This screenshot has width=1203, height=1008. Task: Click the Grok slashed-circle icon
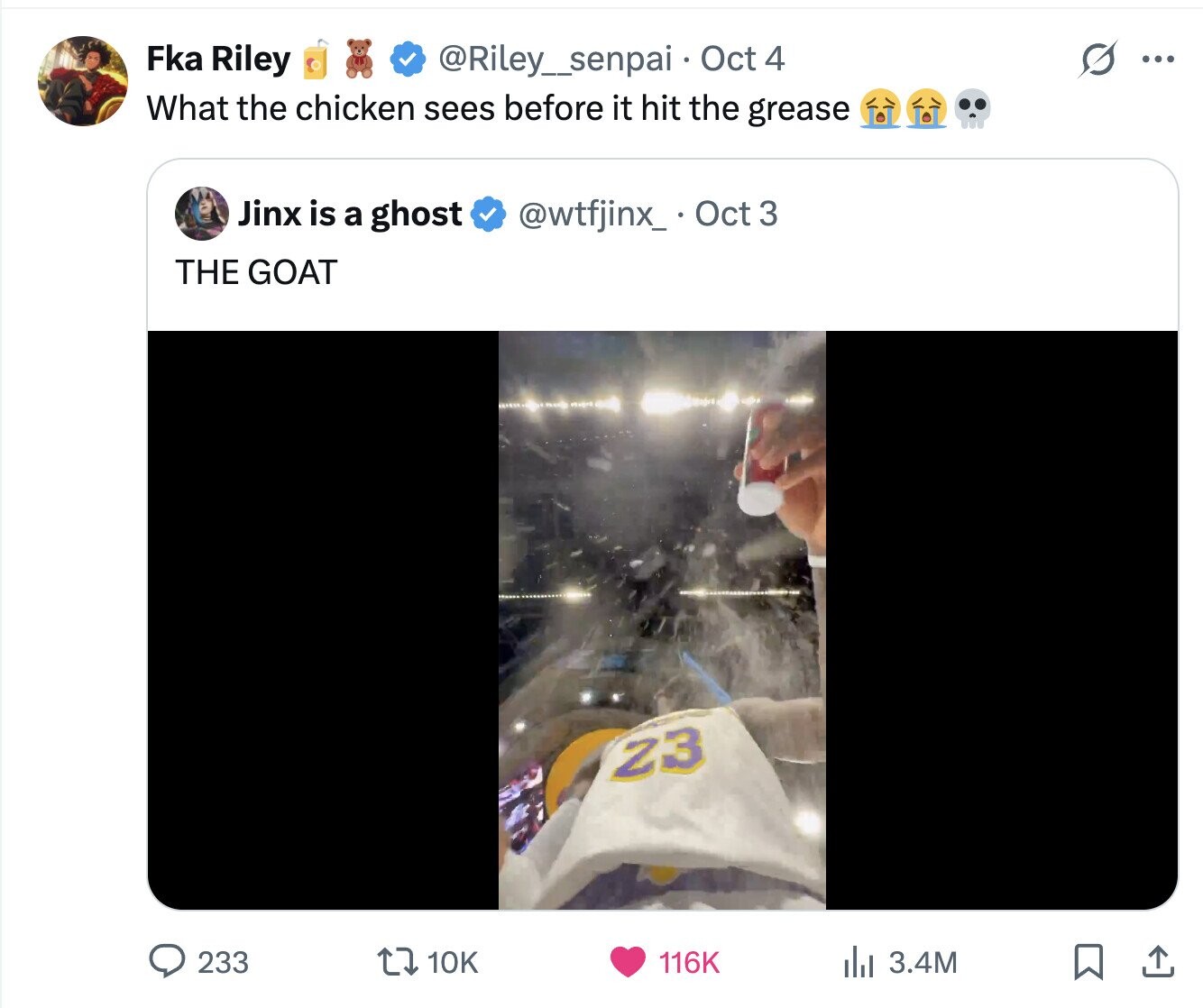(1097, 60)
